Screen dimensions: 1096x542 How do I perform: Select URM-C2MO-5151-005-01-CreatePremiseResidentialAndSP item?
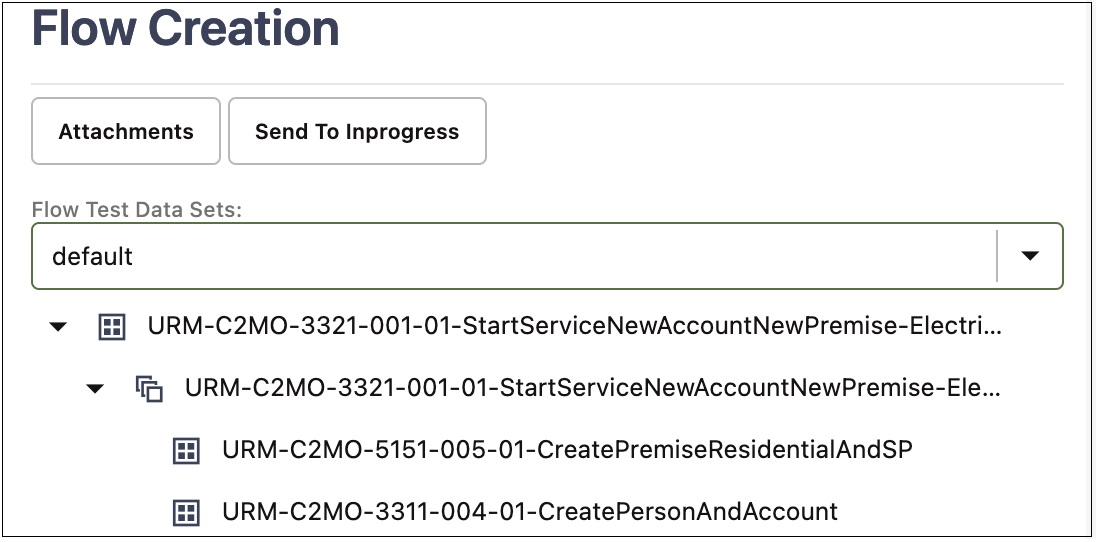pos(568,450)
